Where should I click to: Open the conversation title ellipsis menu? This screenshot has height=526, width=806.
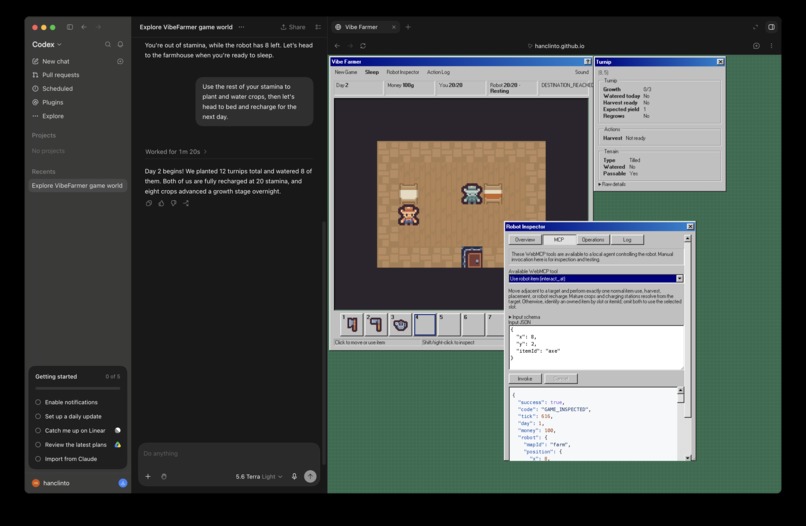pyautogui.click(x=242, y=27)
